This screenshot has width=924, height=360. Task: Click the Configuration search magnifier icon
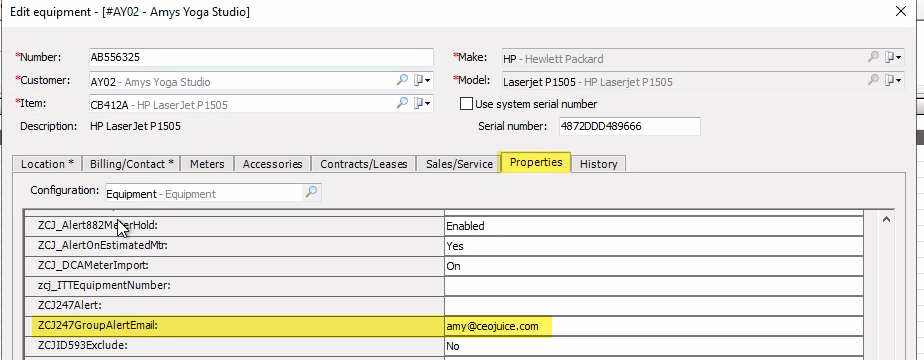pyautogui.click(x=312, y=192)
